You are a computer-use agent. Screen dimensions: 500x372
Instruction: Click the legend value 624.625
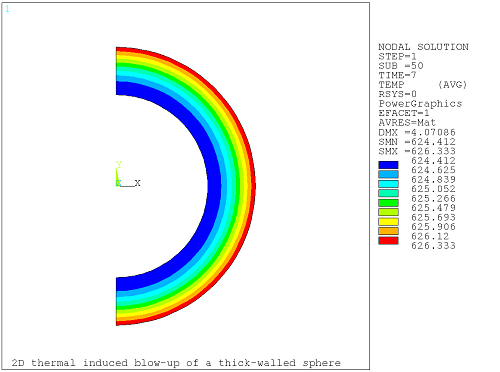pos(433,170)
